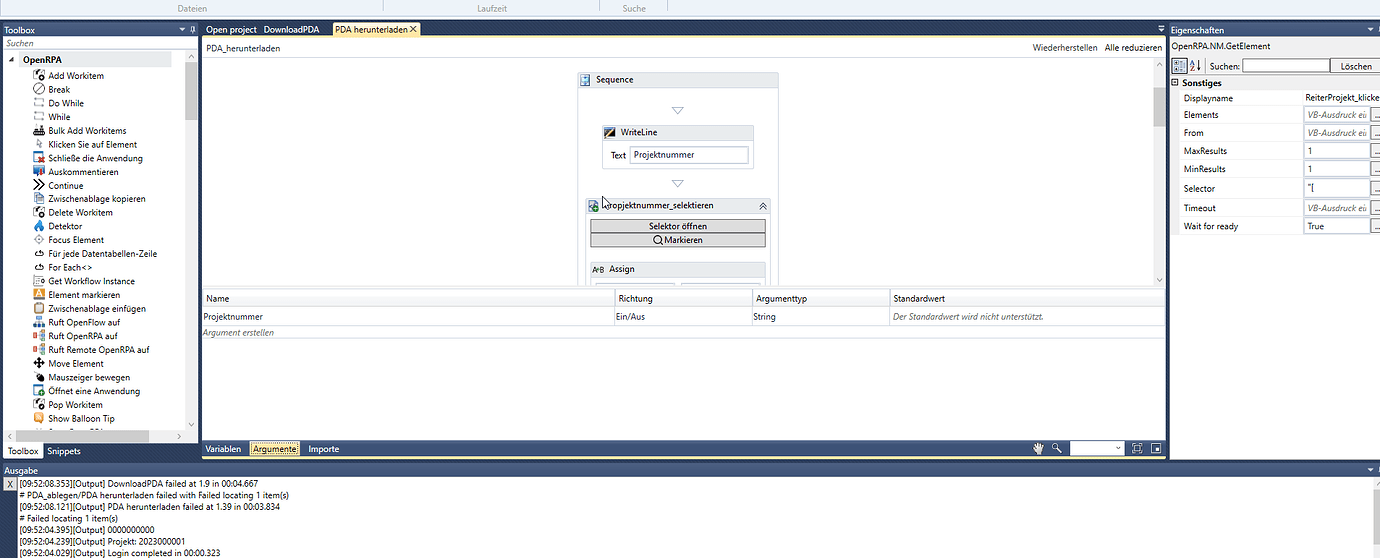The width and height of the screenshot is (1380, 558).
Task: Click the WriteLine Text input field
Action: (689, 155)
